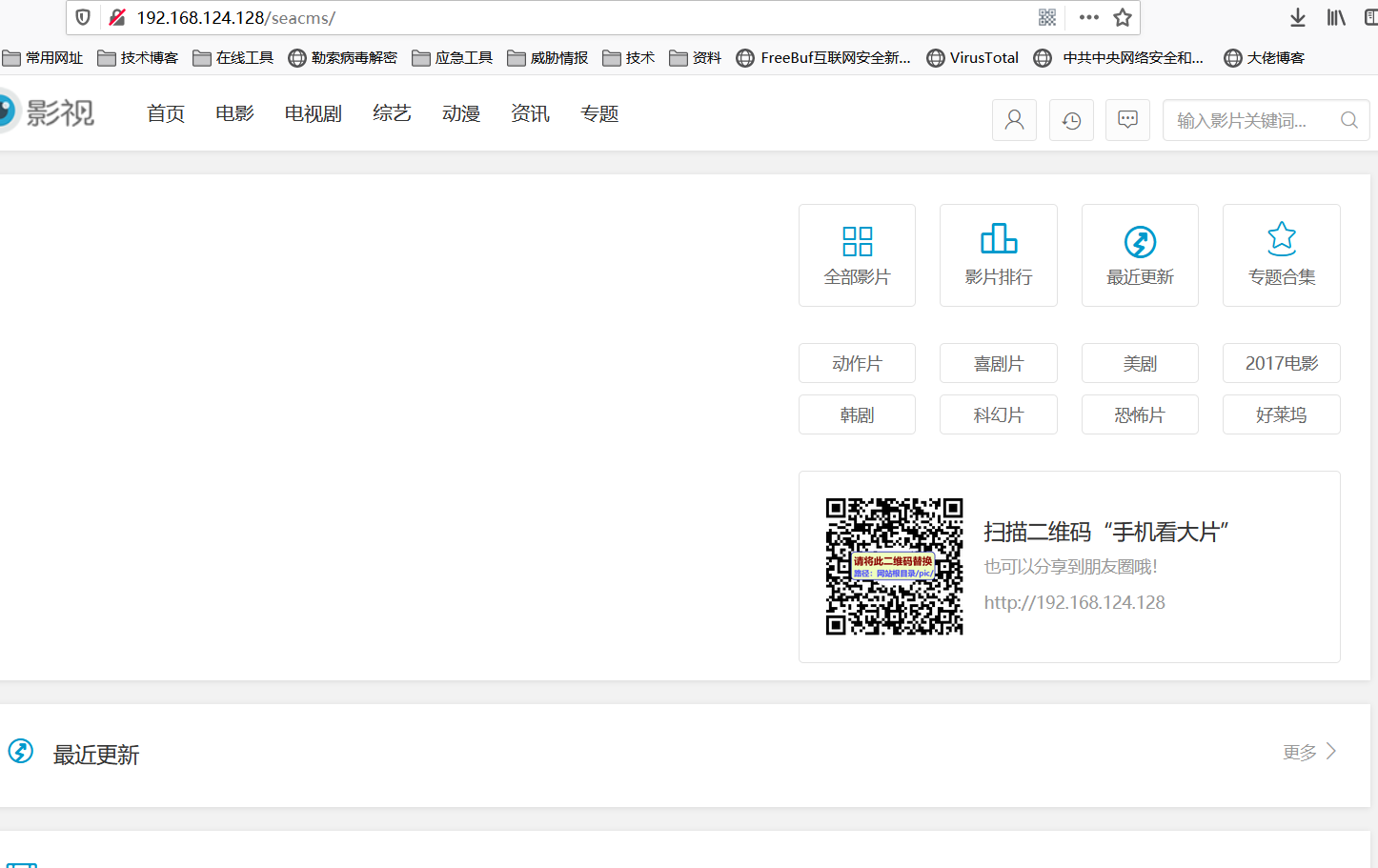This screenshot has height=868, width=1378.
Task: Open the QR code icon in address bar
Action: 1047,17
